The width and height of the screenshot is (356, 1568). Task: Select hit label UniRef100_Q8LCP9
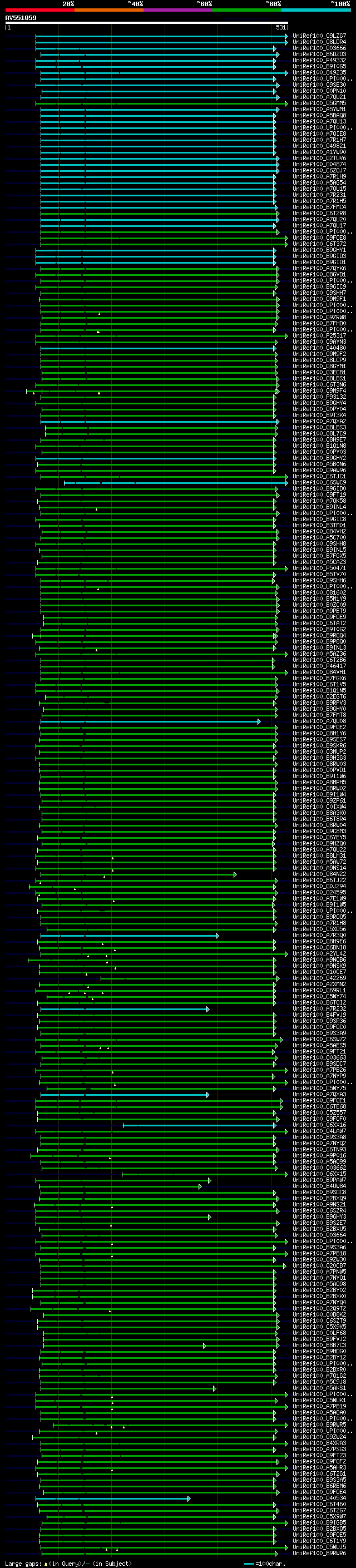point(319,360)
